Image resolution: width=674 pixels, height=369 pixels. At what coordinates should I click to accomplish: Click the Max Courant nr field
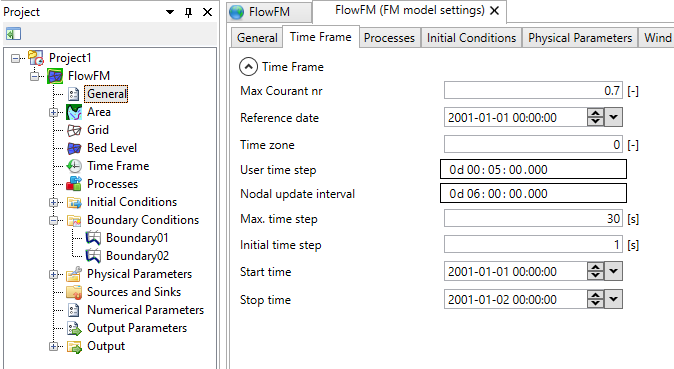533,90
